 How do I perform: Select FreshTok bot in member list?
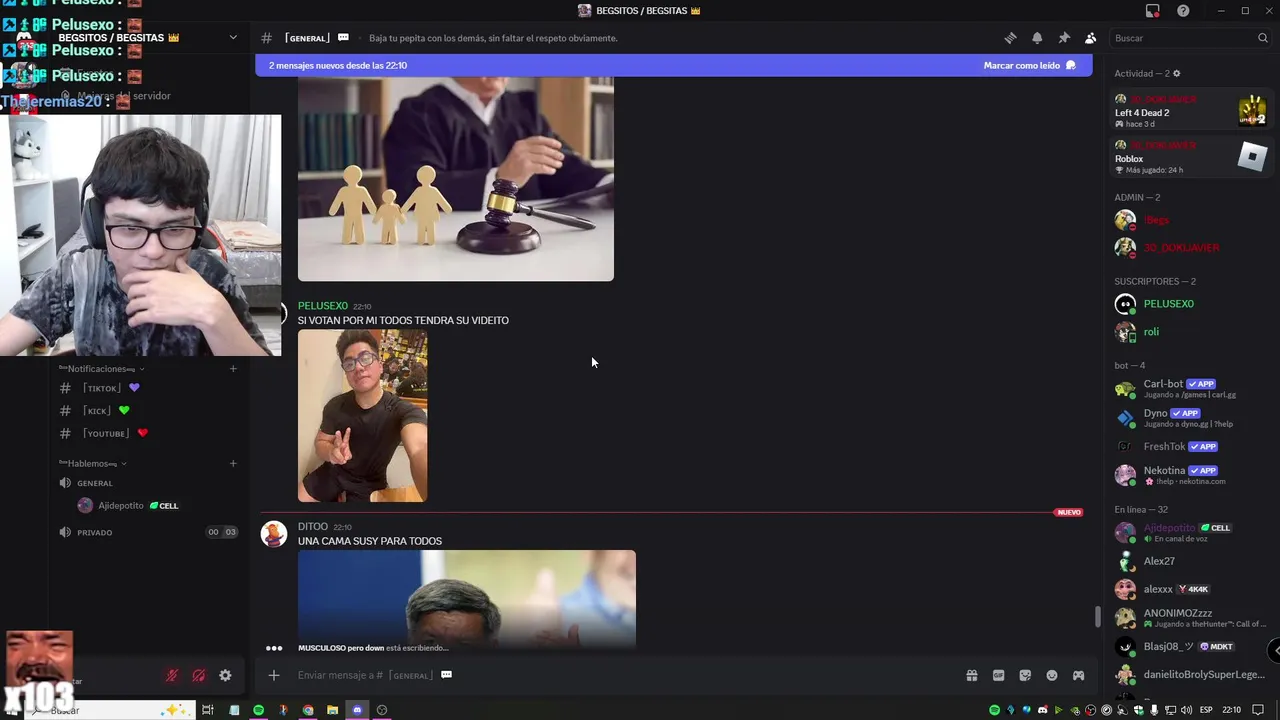(1188, 446)
